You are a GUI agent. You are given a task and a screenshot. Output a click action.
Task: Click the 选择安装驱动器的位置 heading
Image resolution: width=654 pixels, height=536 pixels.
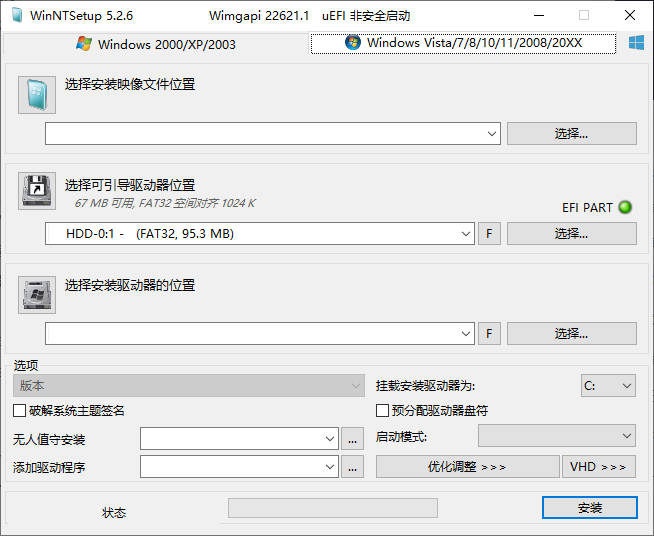pyautogui.click(x=130, y=285)
